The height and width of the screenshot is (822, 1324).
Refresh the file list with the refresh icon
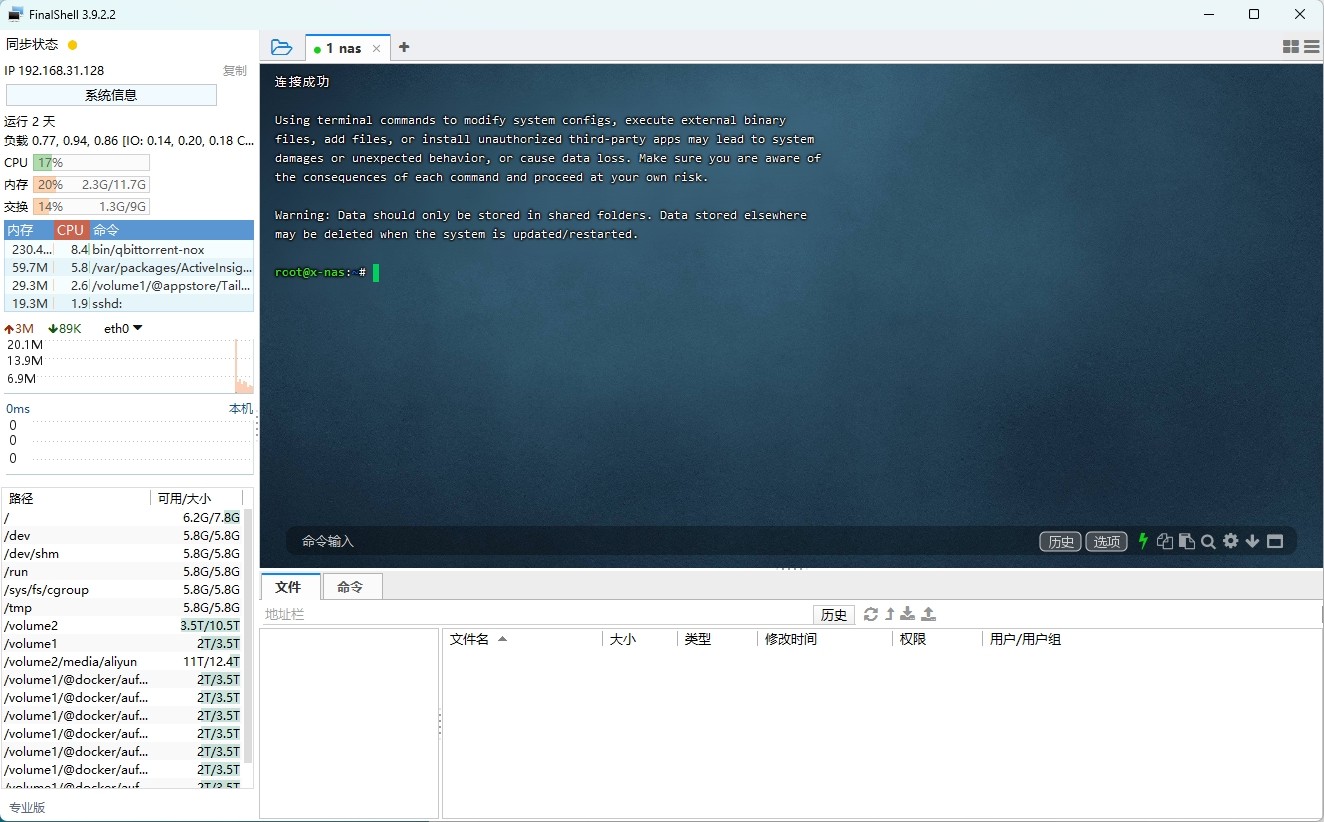(870, 613)
